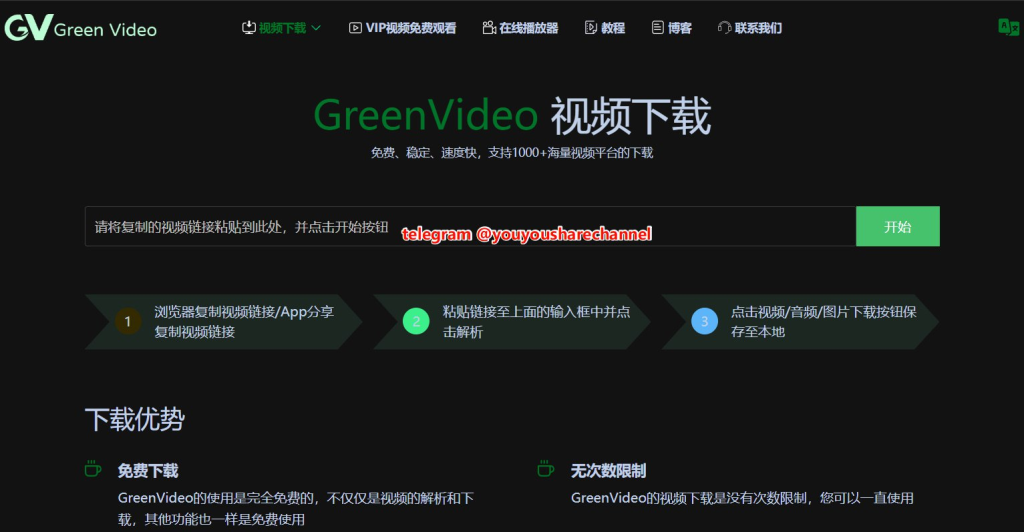Open the 教程 menu item
The width and height of the screenshot is (1024, 532).
(x=613, y=28)
